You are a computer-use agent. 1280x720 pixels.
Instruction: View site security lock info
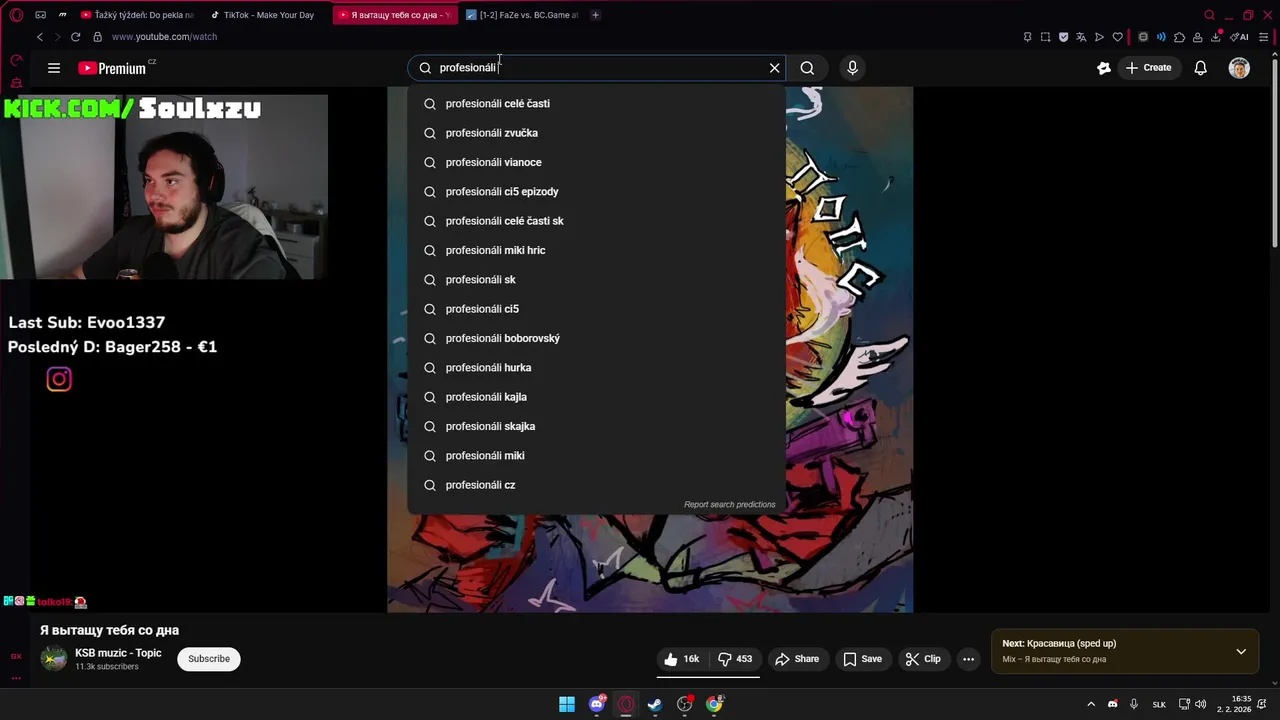pos(97,37)
